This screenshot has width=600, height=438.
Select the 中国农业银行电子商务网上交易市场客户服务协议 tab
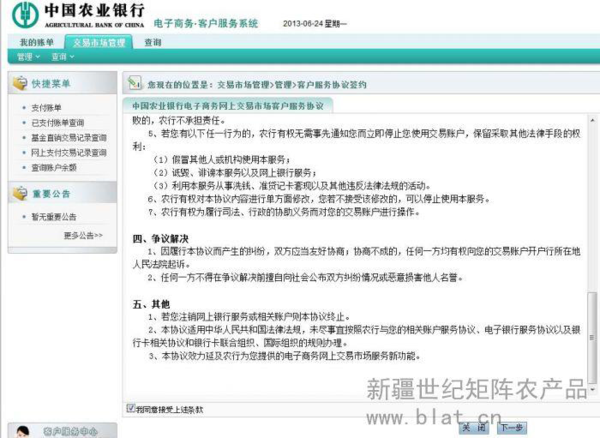point(228,106)
